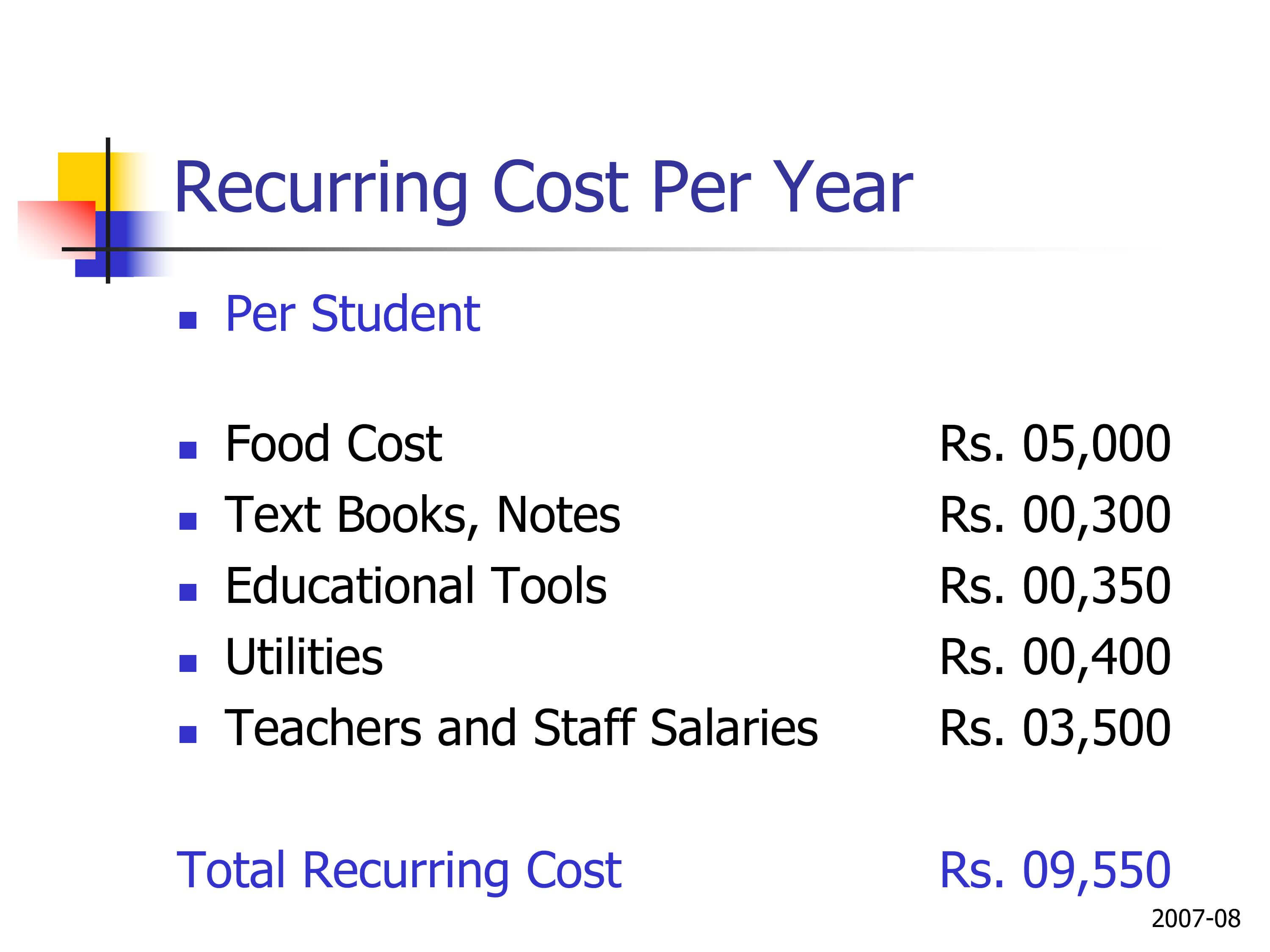Select the Text Books, Notes line
This screenshot has height=952, width=1270.
coord(422,516)
